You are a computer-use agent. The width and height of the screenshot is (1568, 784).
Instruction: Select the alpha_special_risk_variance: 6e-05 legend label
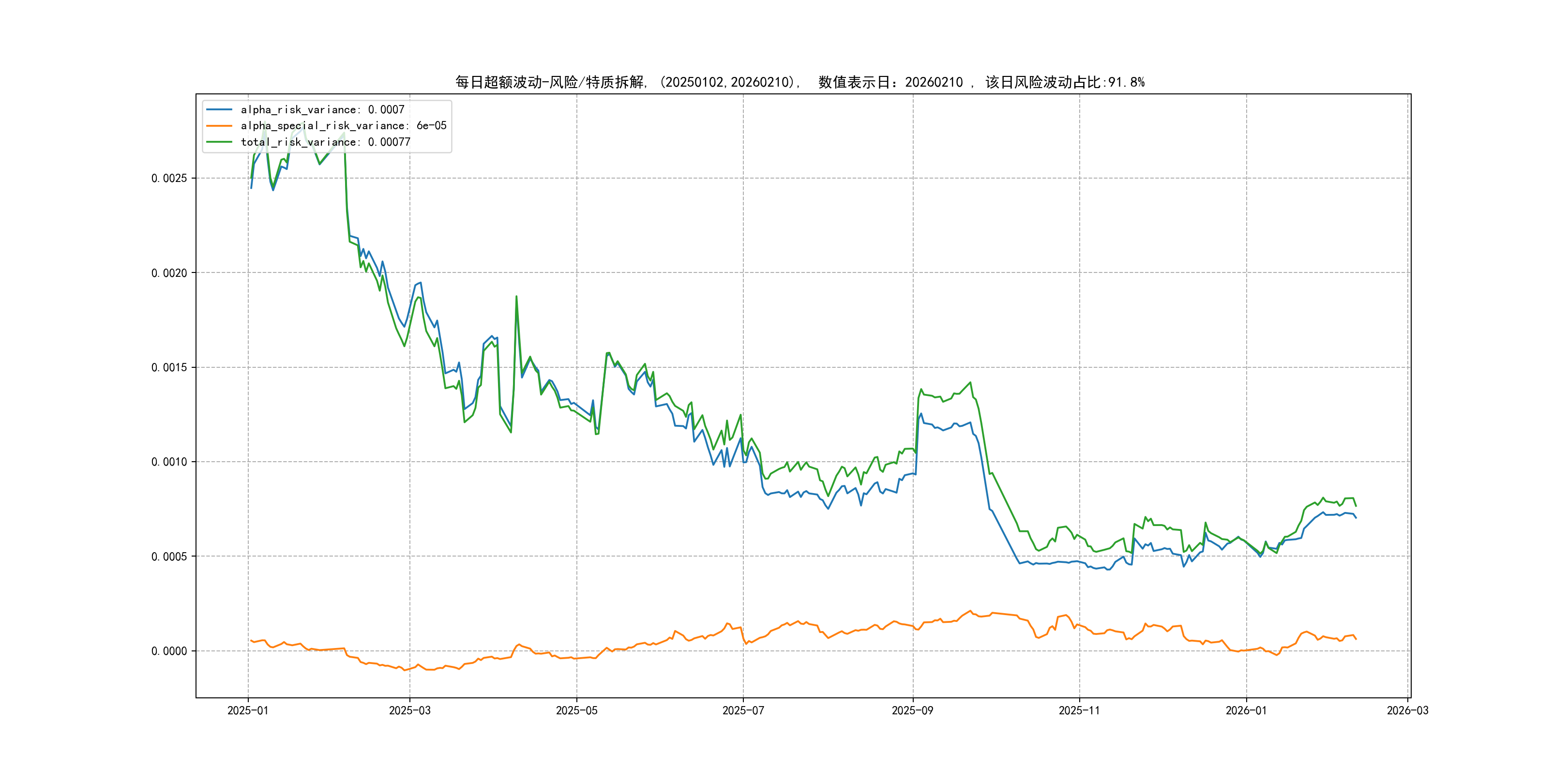tap(343, 125)
